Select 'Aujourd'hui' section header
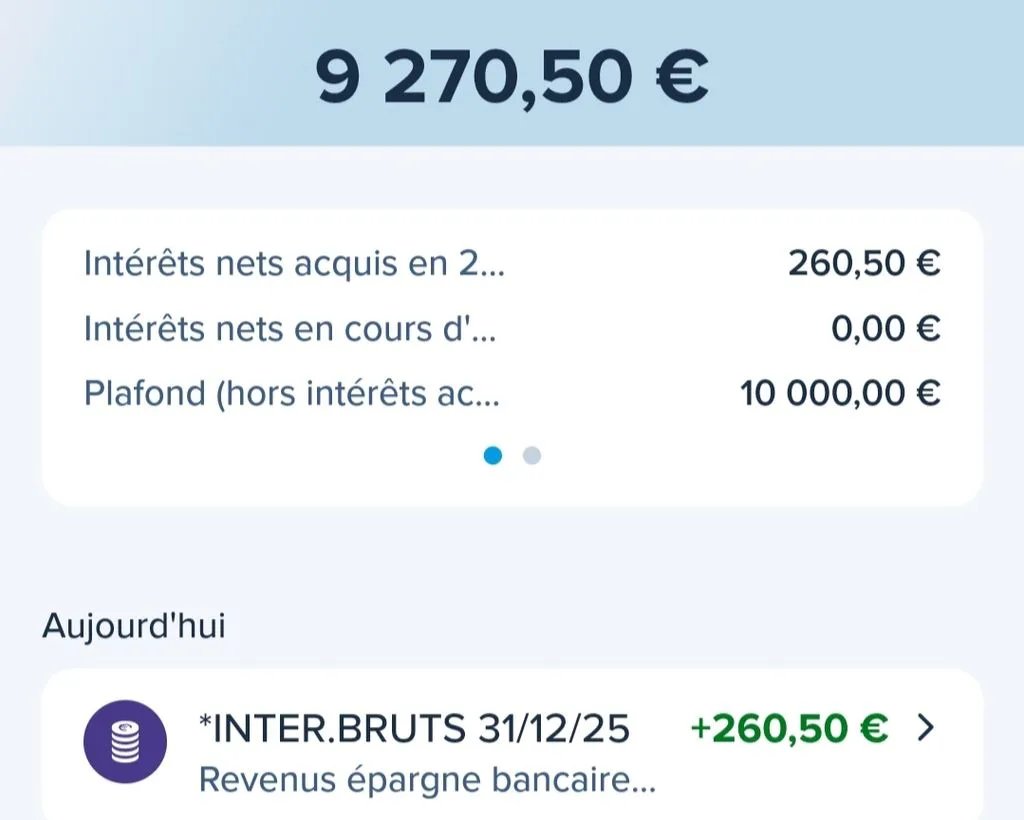Image resolution: width=1024 pixels, height=820 pixels. (134, 625)
